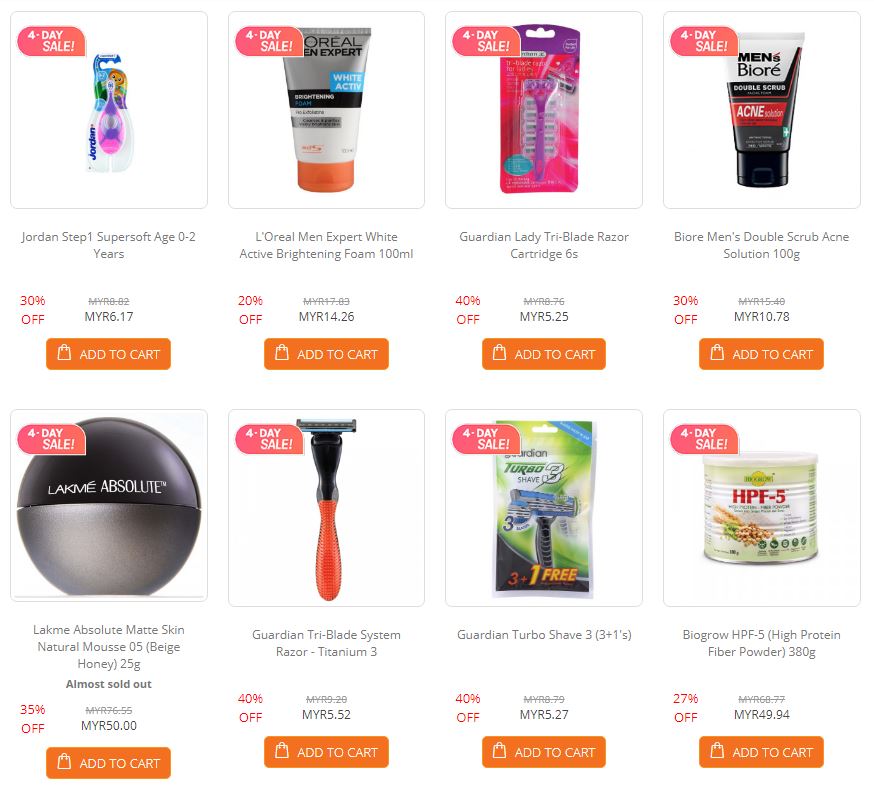Add Biogrow HPF-5 powder to cart
Screen dimensions: 874x786
click(761, 752)
